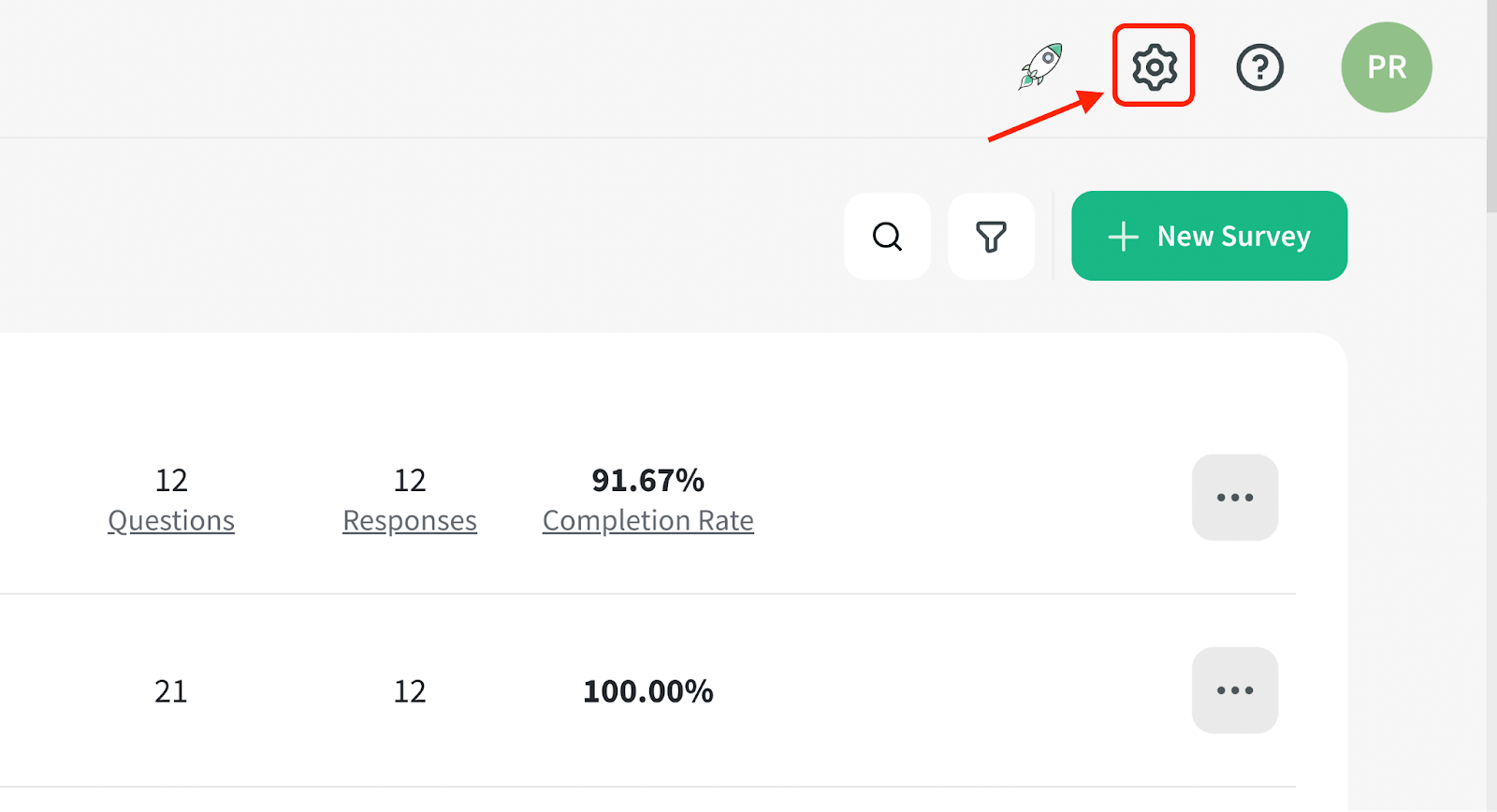Select the 21 questions count

tap(171, 691)
